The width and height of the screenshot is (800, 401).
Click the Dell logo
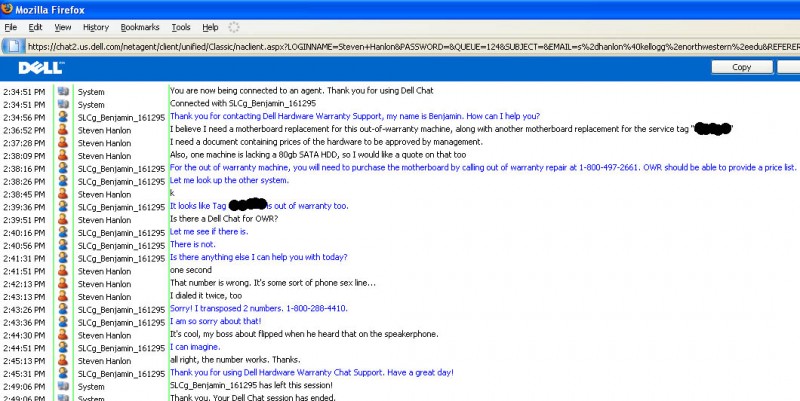pyautogui.click(x=41, y=67)
